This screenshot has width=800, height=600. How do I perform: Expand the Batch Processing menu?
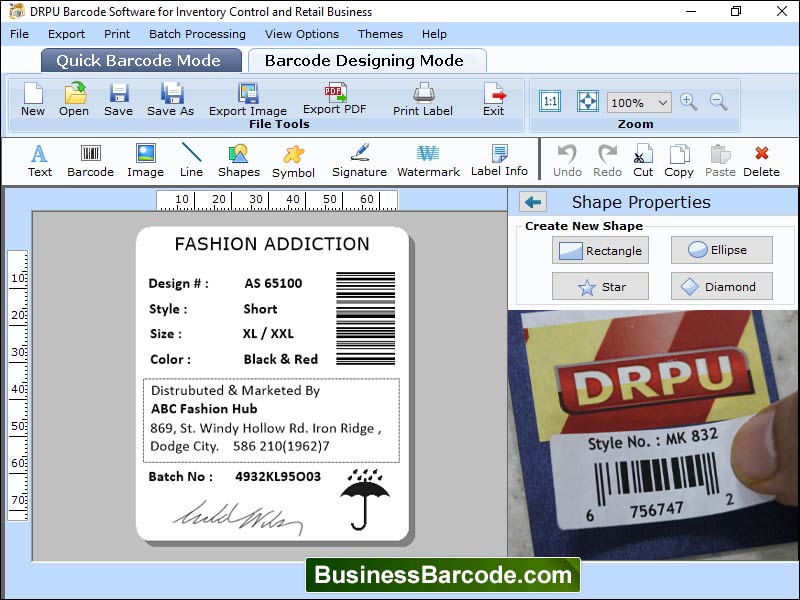pos(196,33)
